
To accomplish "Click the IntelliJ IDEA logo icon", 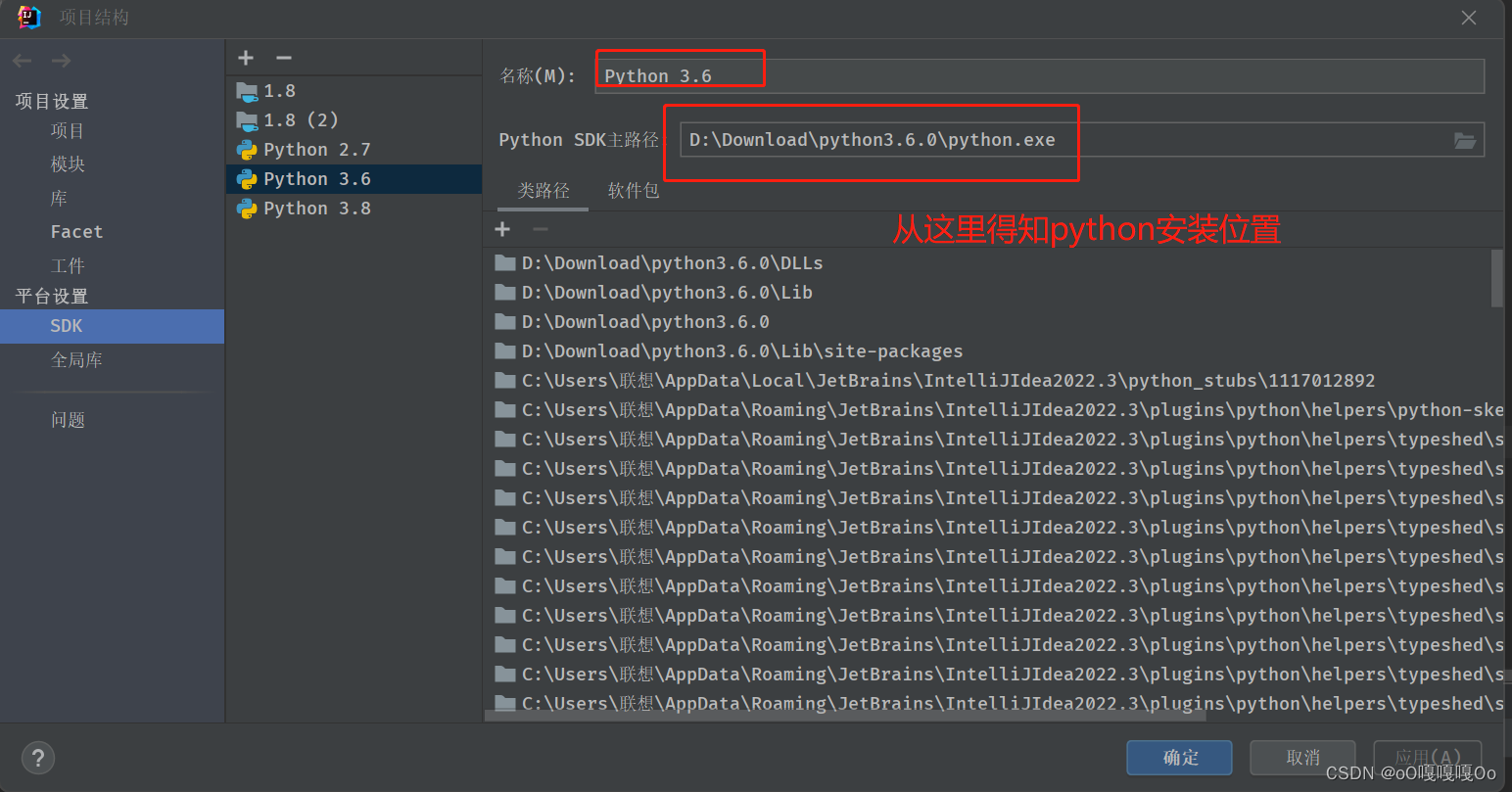I will click(29, 17).
